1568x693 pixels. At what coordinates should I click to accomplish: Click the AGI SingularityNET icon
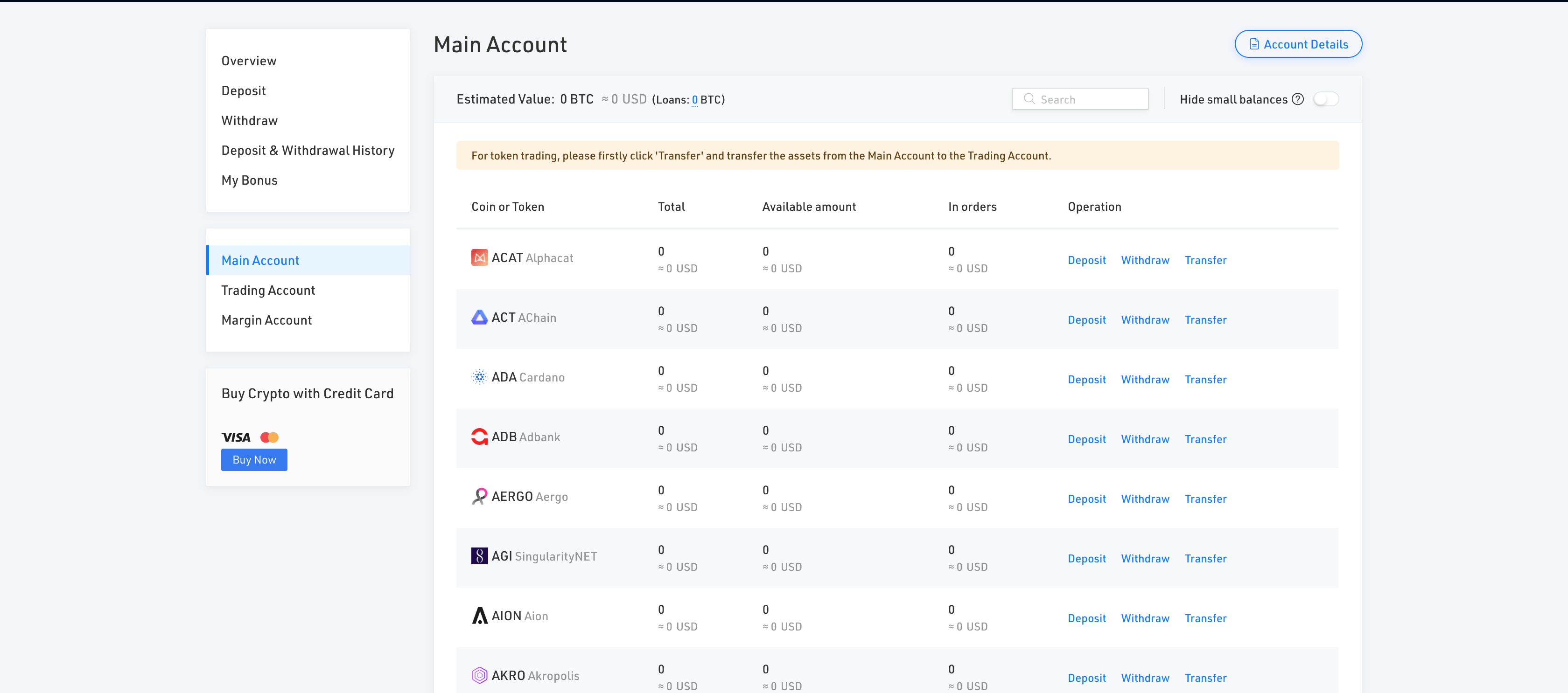[x=479, y=556]
